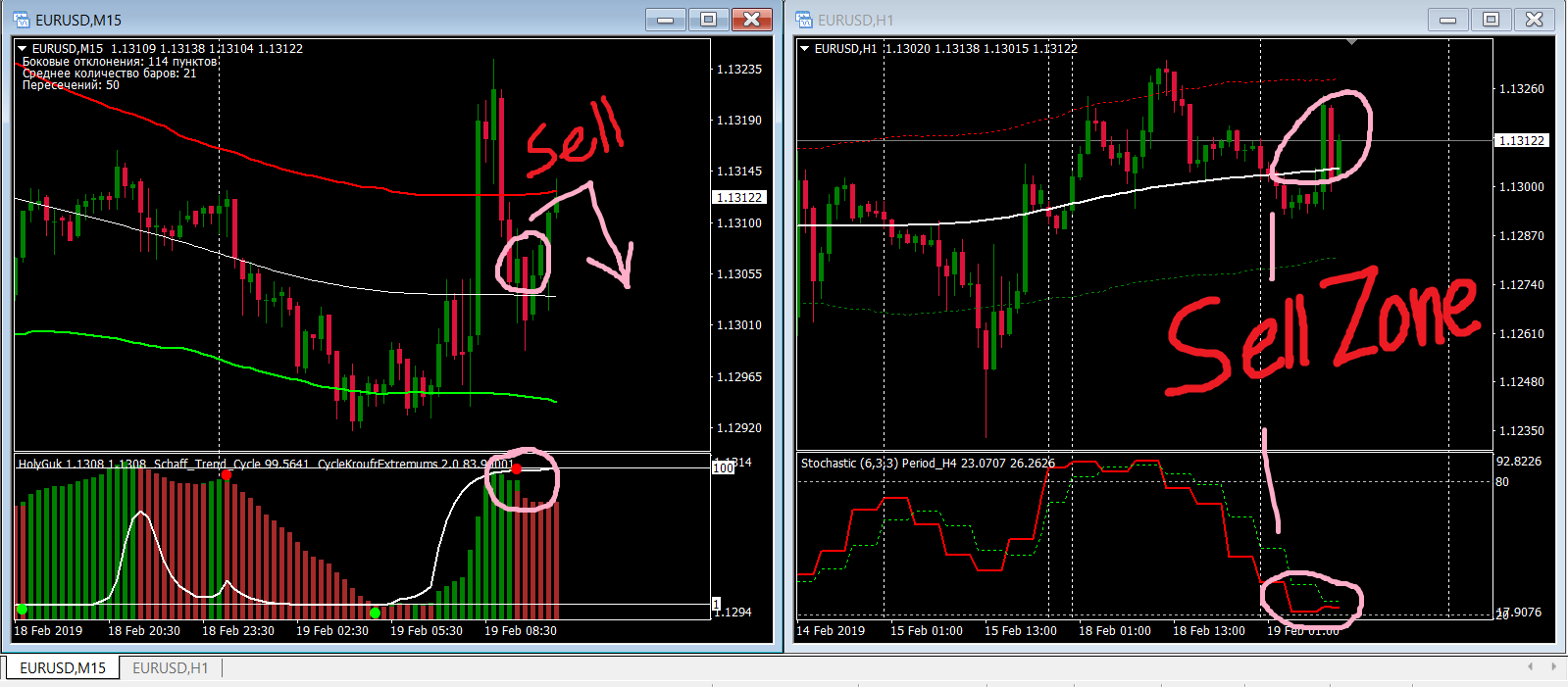Click the H1 current price label 1.13122

(1522, 140)
